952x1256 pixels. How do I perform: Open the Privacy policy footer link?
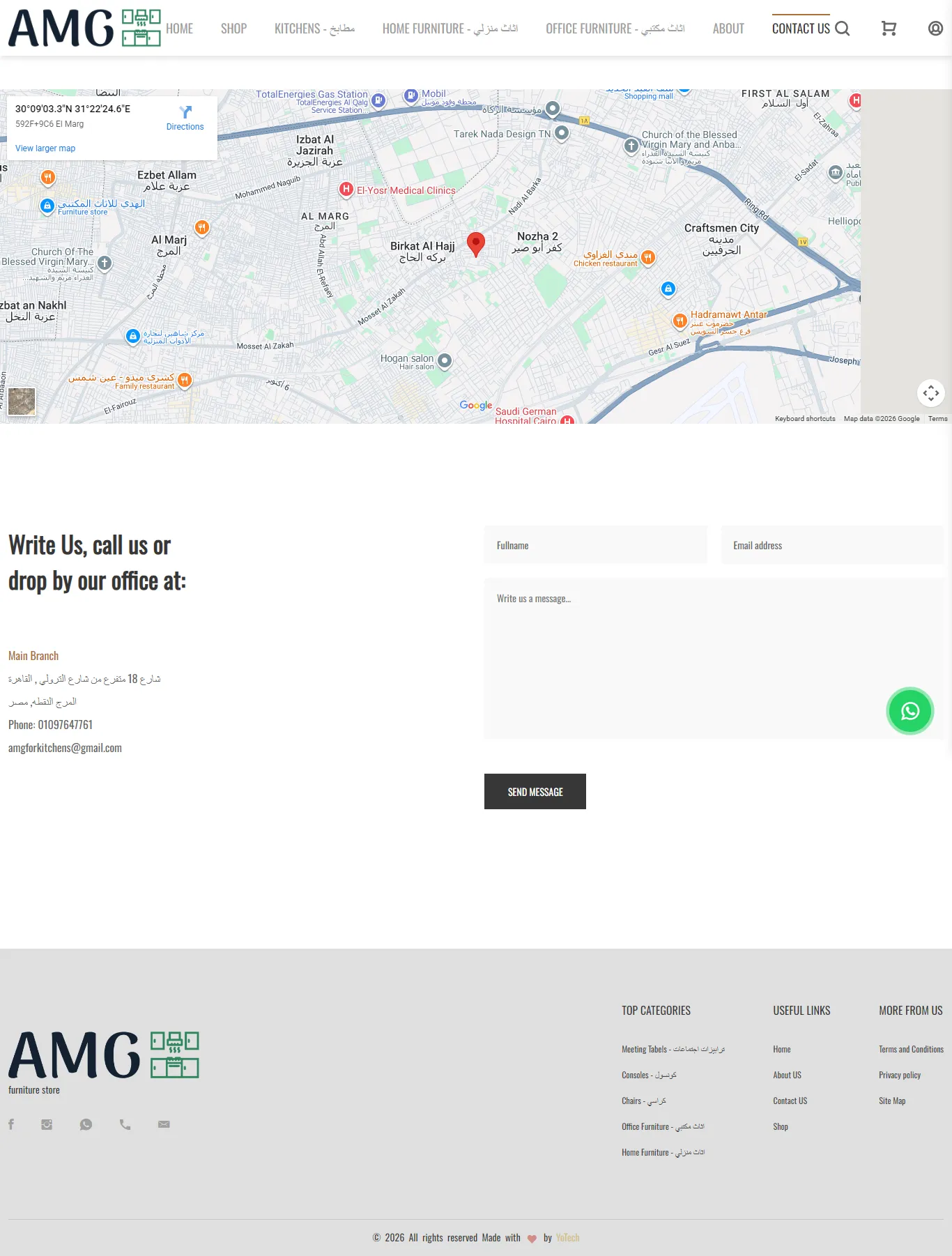pos(899,1075)
